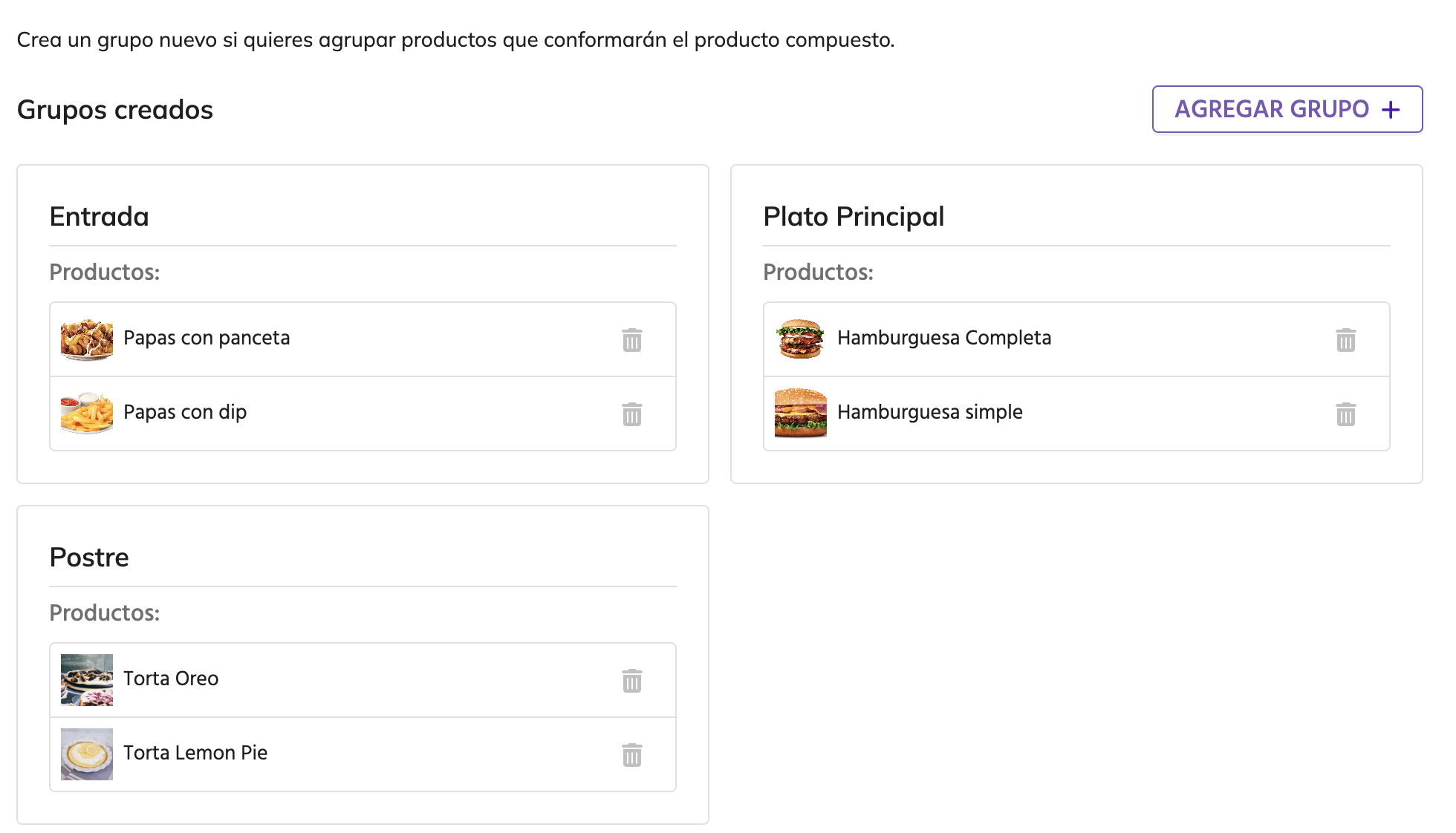
Task: Open the Papas con panceta thumbnail
Action: coord(87,339)
